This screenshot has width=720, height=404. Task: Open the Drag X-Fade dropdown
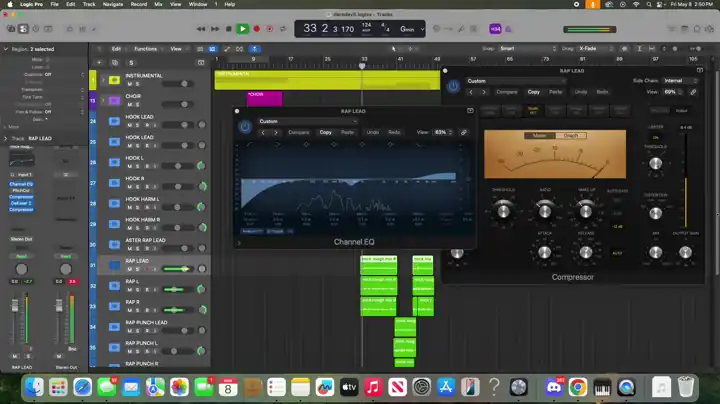(596, 49)
